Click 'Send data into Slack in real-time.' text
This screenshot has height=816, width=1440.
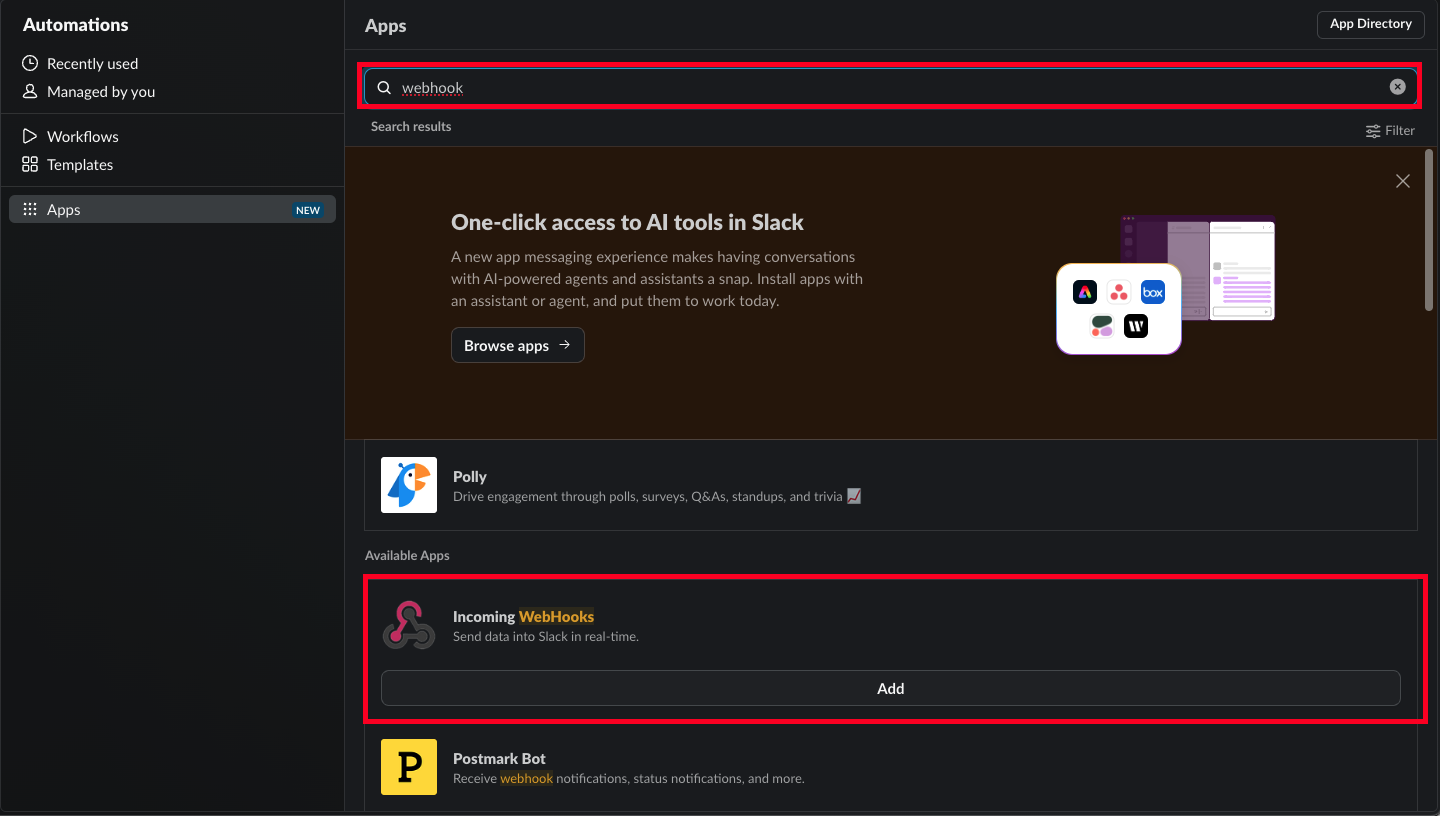click(x=546, y=636)
